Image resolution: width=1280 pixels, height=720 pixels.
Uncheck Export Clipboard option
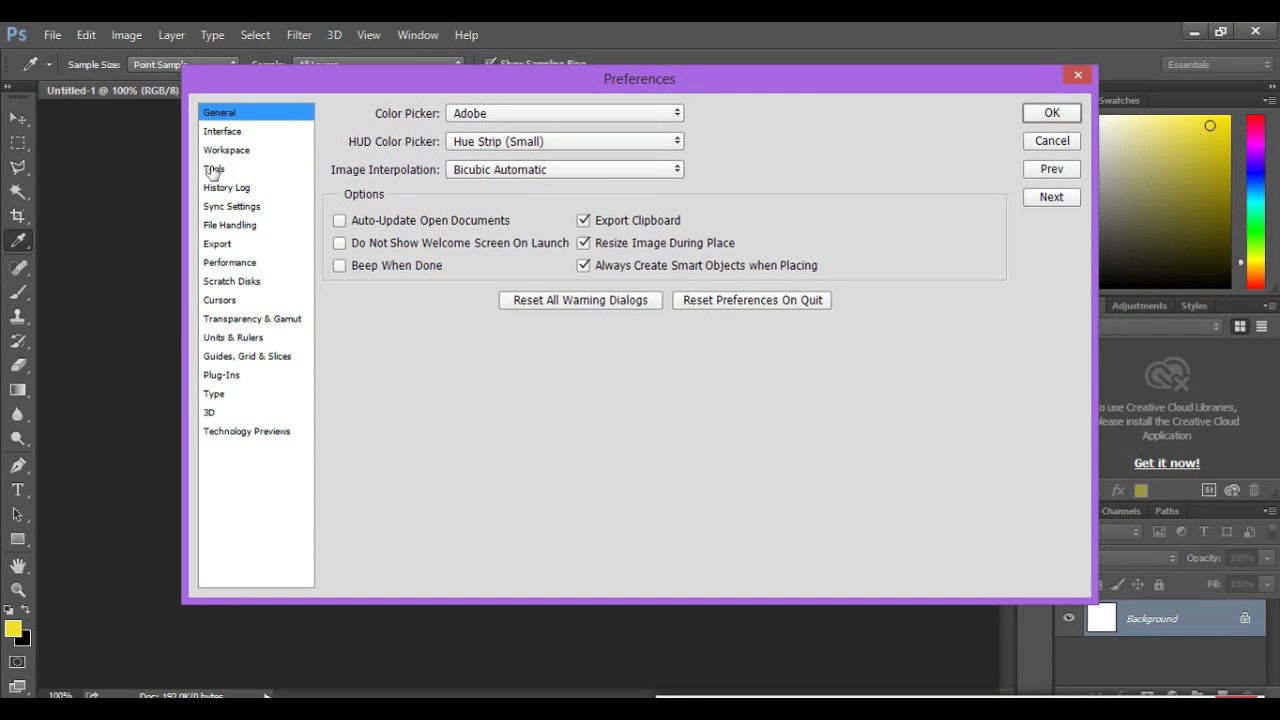[x=584, y=220]
